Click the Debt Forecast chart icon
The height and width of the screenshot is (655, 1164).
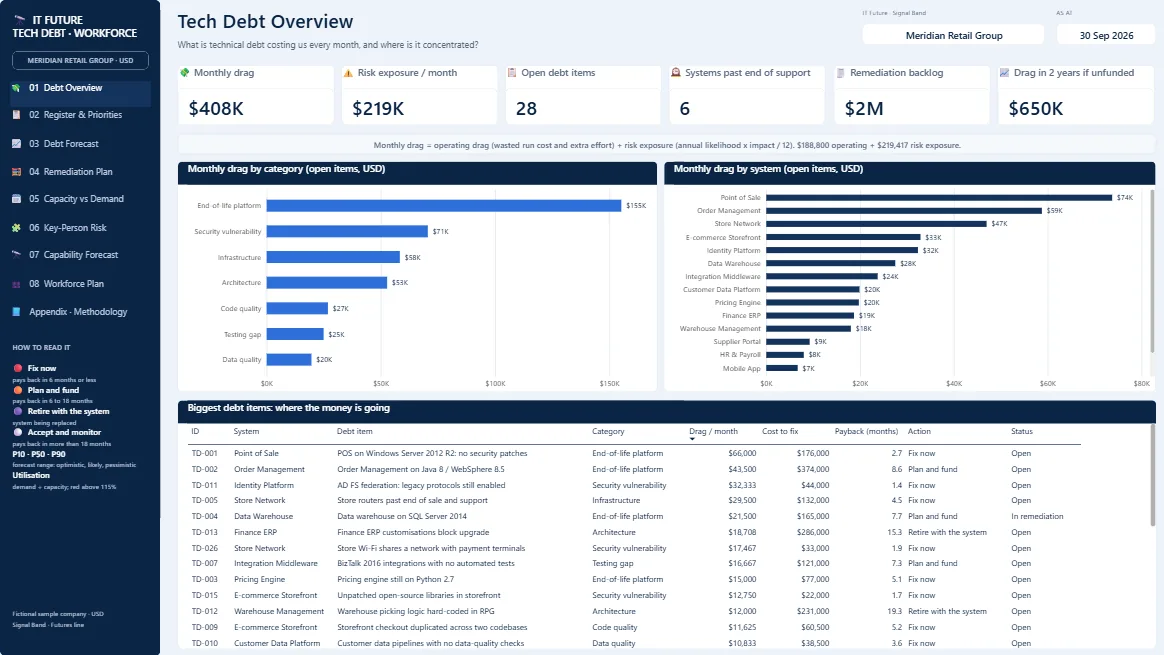tap(16, 143)
